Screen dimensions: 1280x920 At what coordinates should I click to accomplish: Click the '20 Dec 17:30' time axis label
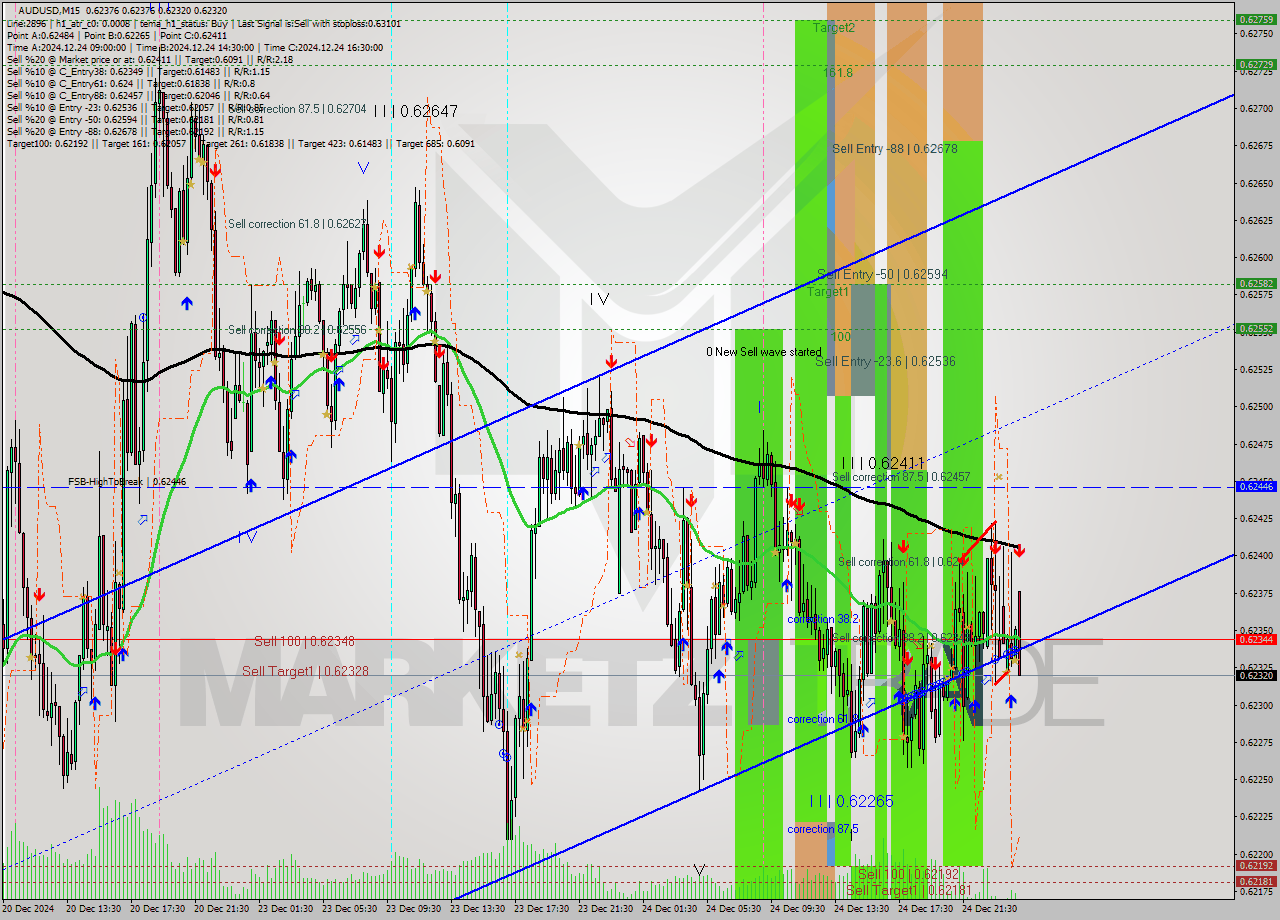(158, 909)
